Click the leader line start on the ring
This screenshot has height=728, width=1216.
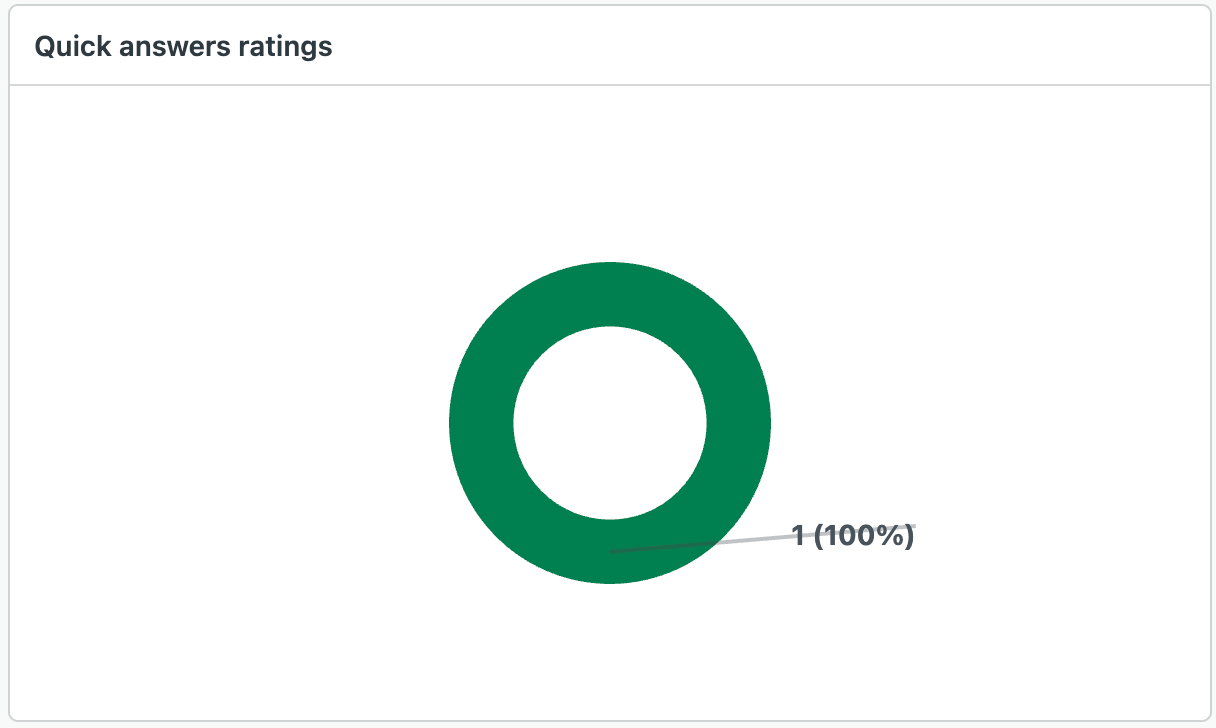pos(613,550)
